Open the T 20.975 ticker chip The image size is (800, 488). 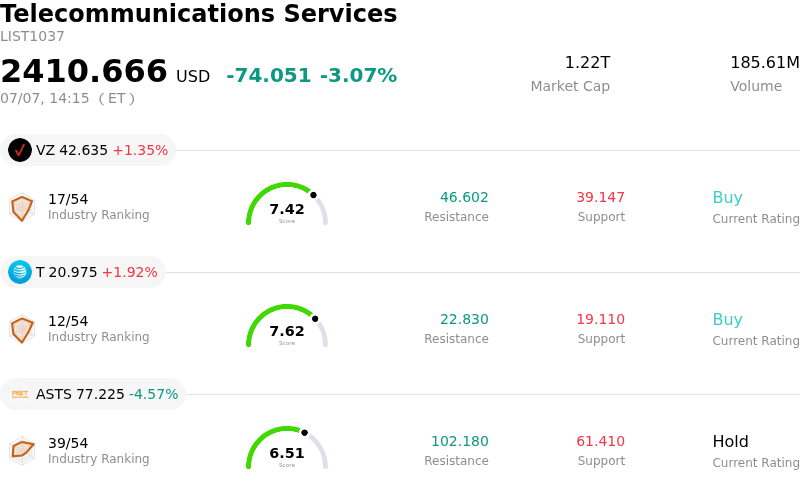coord(83,272)
